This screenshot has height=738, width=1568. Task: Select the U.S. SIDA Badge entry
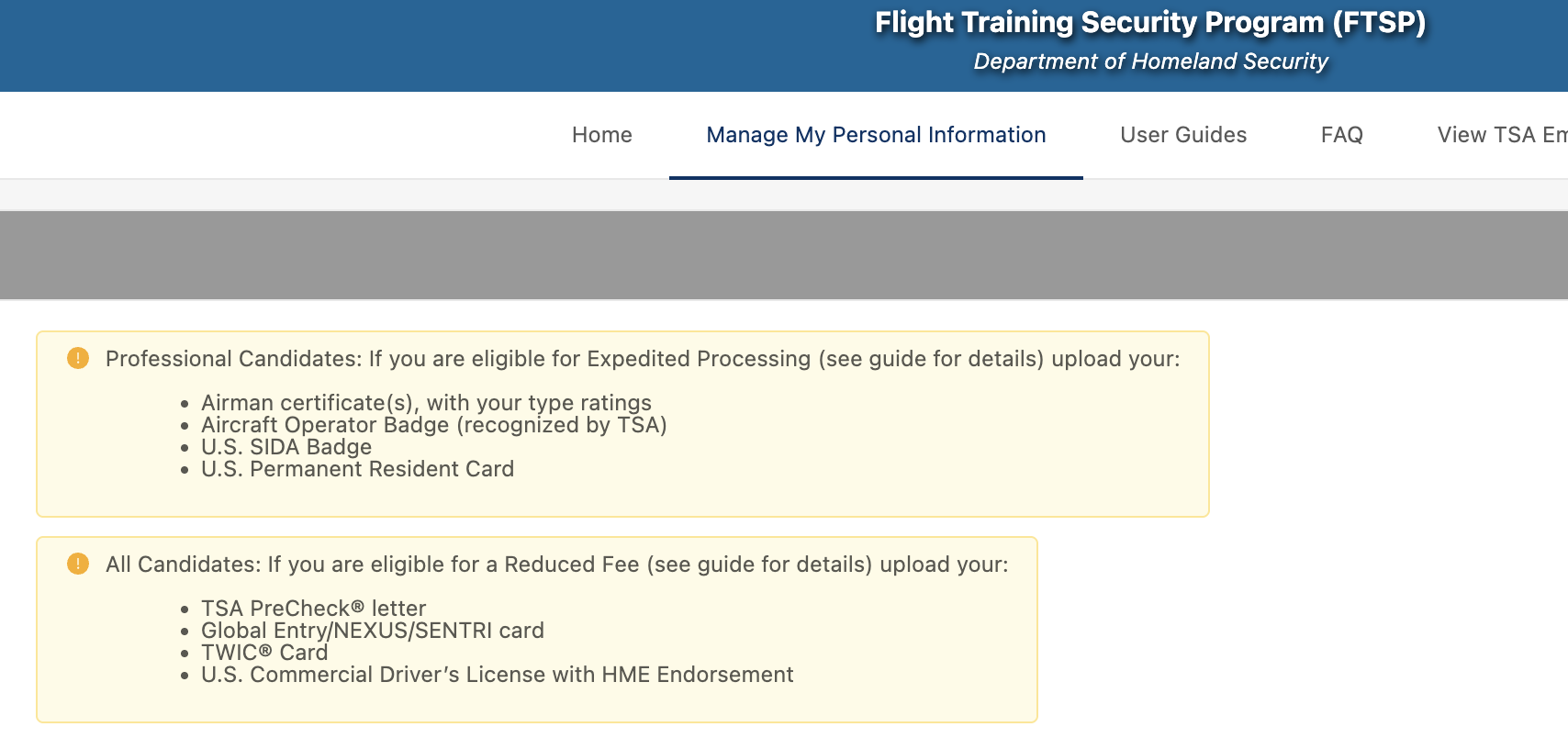point(286,447)
